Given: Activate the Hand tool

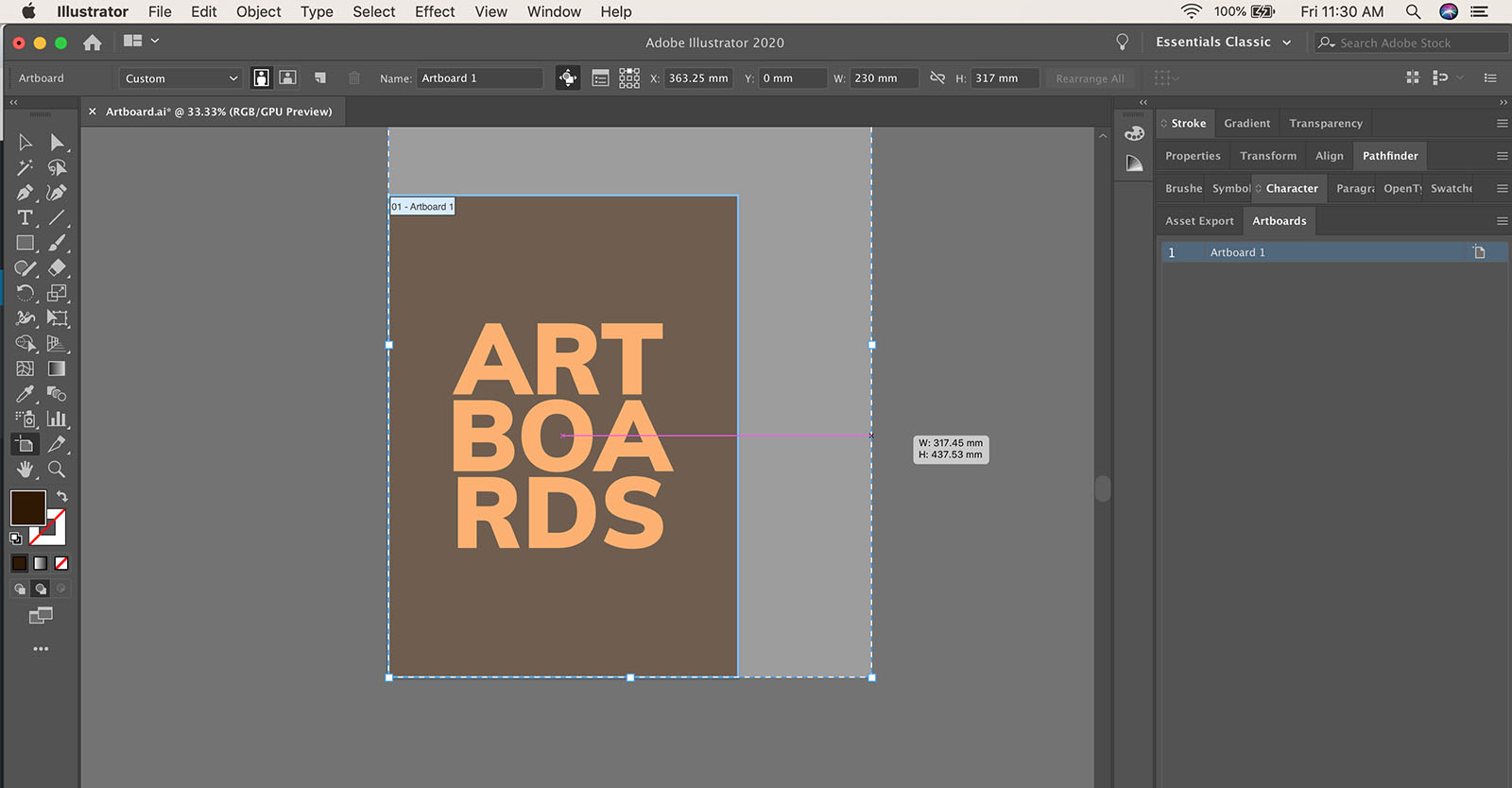Looking at the screenshot, I should point(25,470).
